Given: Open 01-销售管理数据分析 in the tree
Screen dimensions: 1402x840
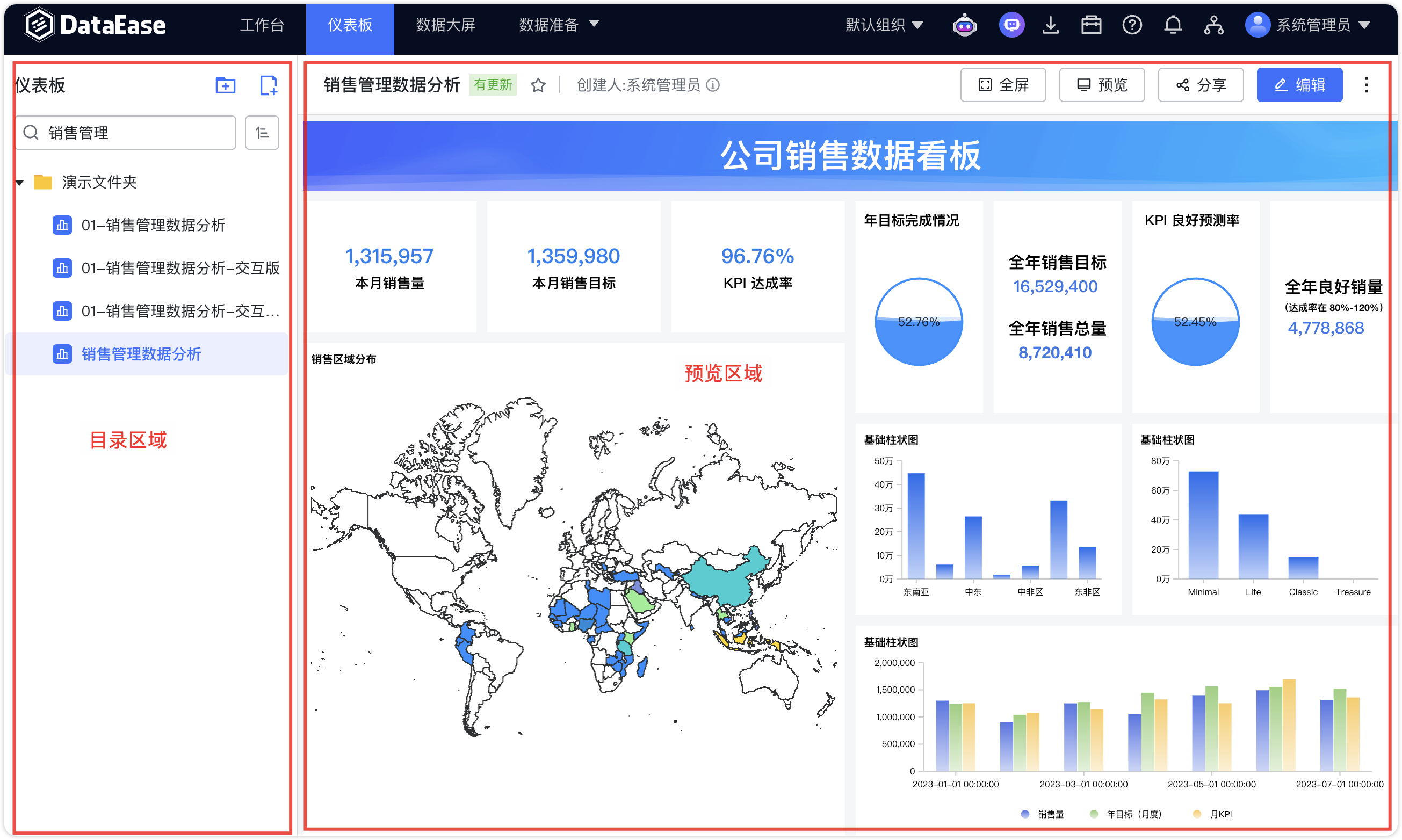Looking at the screenshot, I should [x=153, y=225].
